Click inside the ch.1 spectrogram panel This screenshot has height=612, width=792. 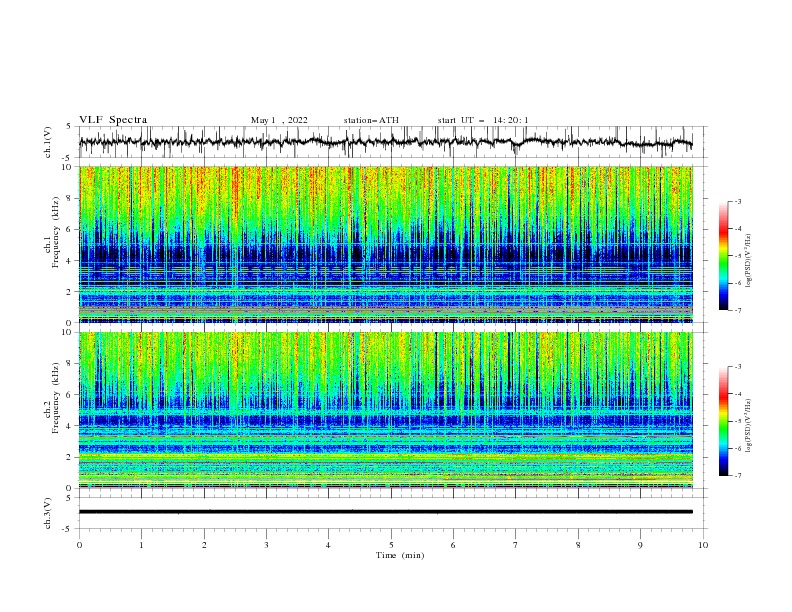[386, 244]
